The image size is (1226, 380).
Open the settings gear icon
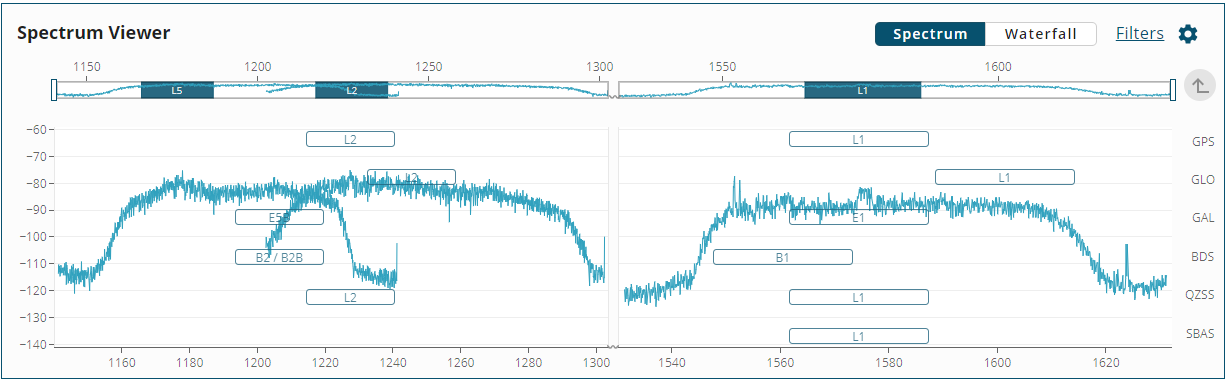click(1187, 34)
